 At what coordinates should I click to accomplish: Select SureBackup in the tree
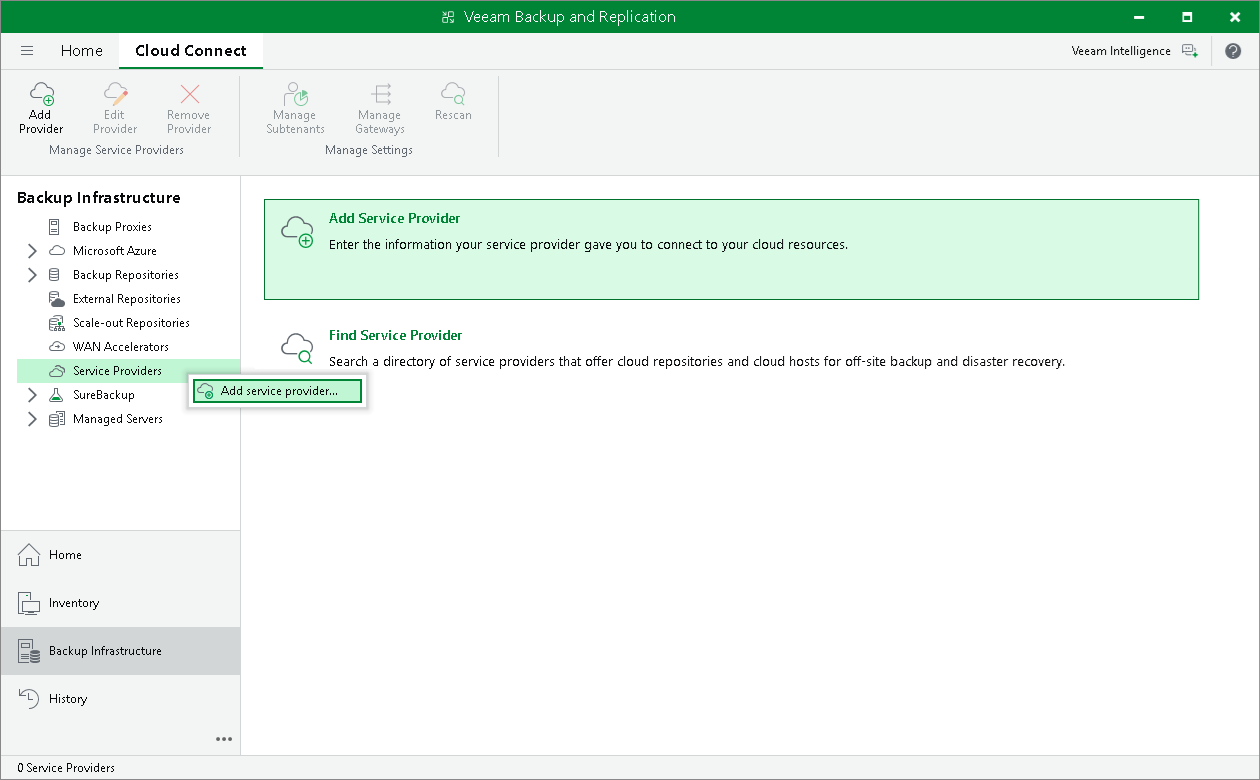pyautogui.click(x=104, y=395)
